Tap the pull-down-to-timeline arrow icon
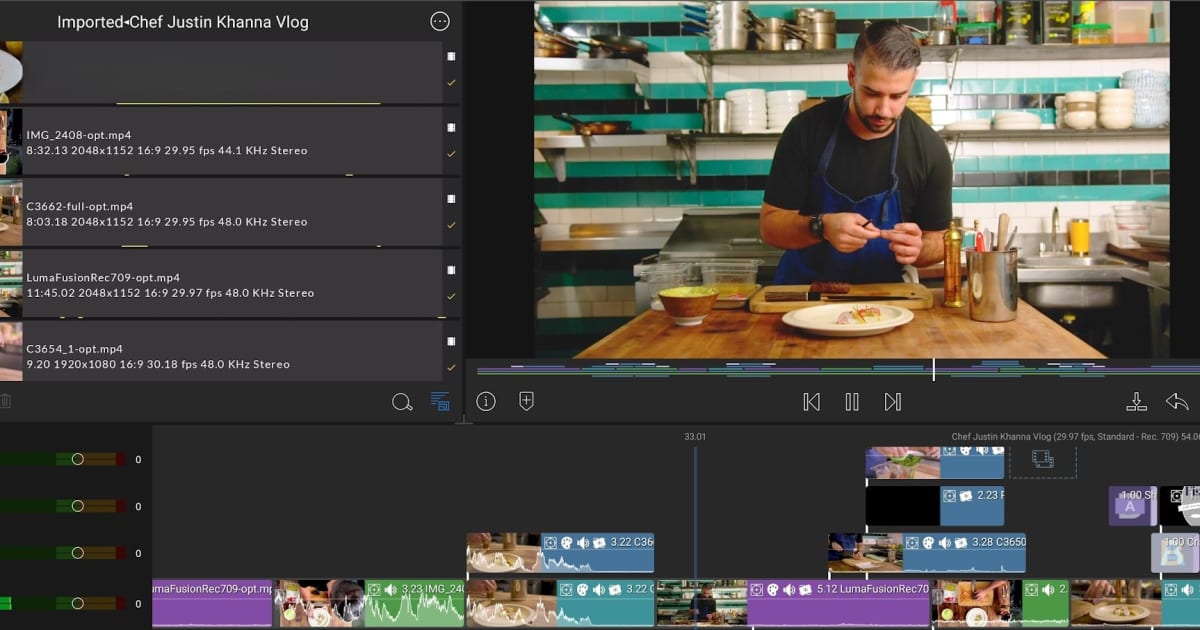Screen dimensions: 1200x630 [1137, 401]
